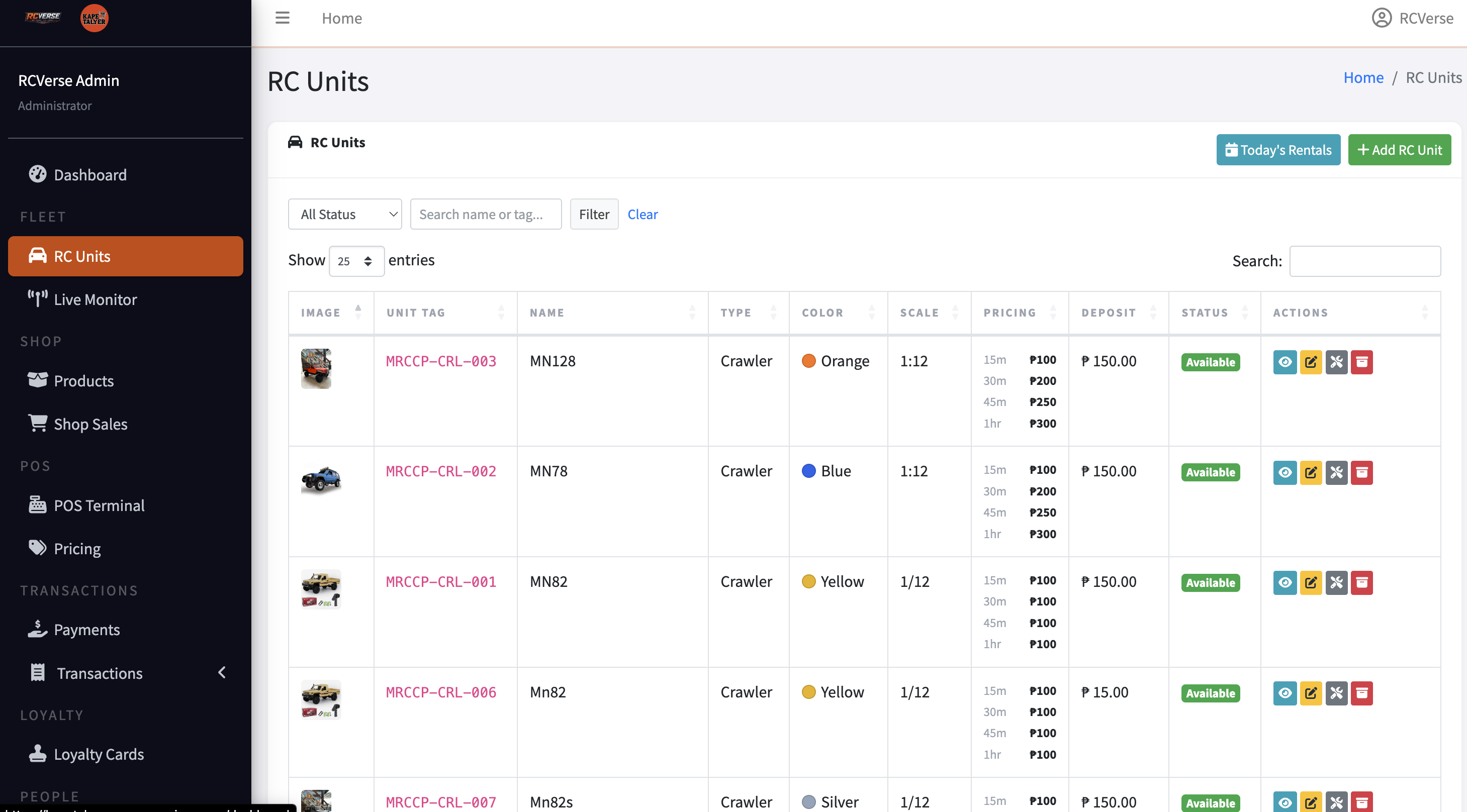Open maintenance tools for MRCCP-CRL-001
This screenshot has height=812, width=1467.
(x=1336, y=583)
